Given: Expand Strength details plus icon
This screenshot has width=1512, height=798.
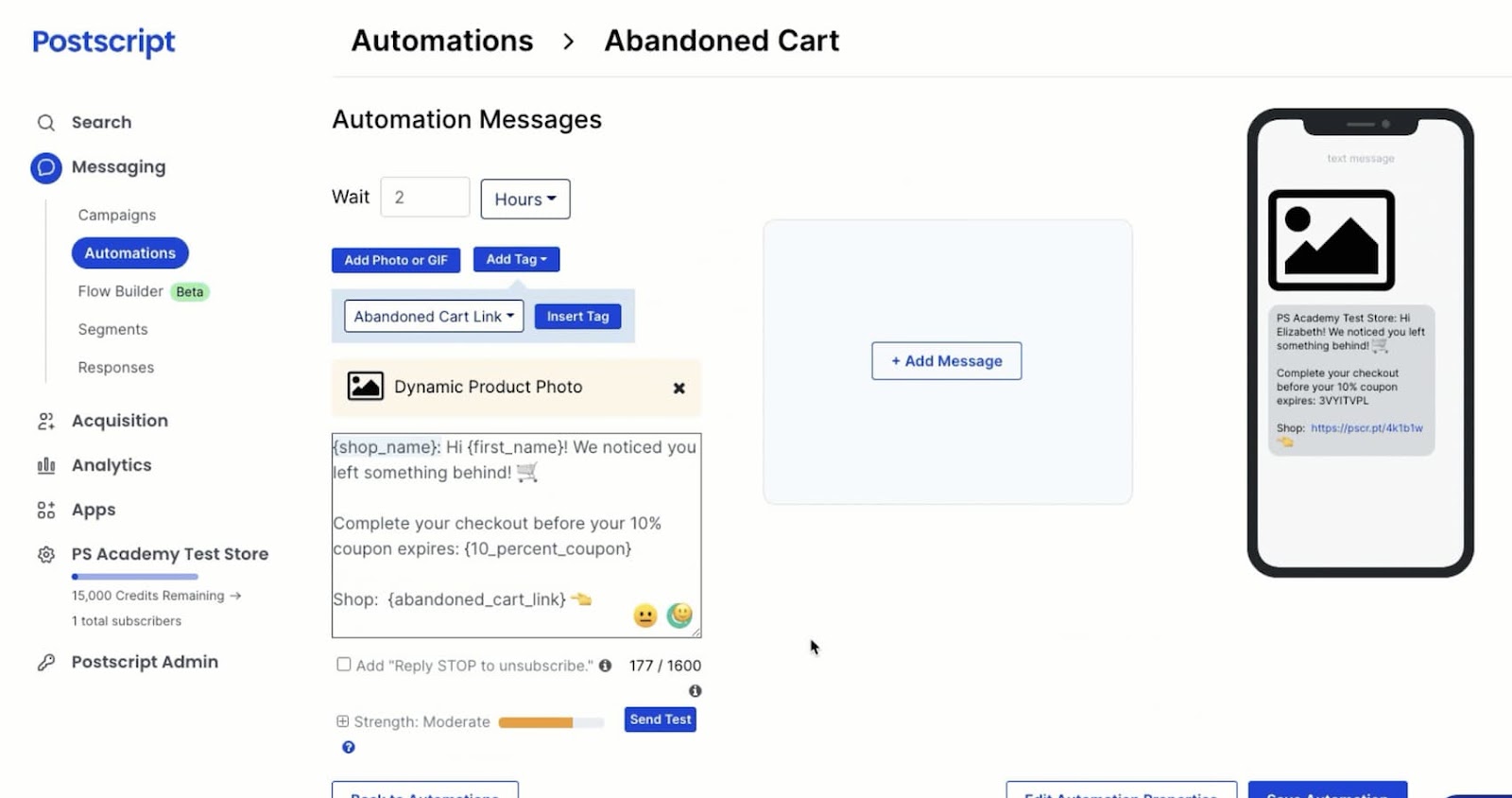Looking at the screenshot, I should [x=342, y=721].
